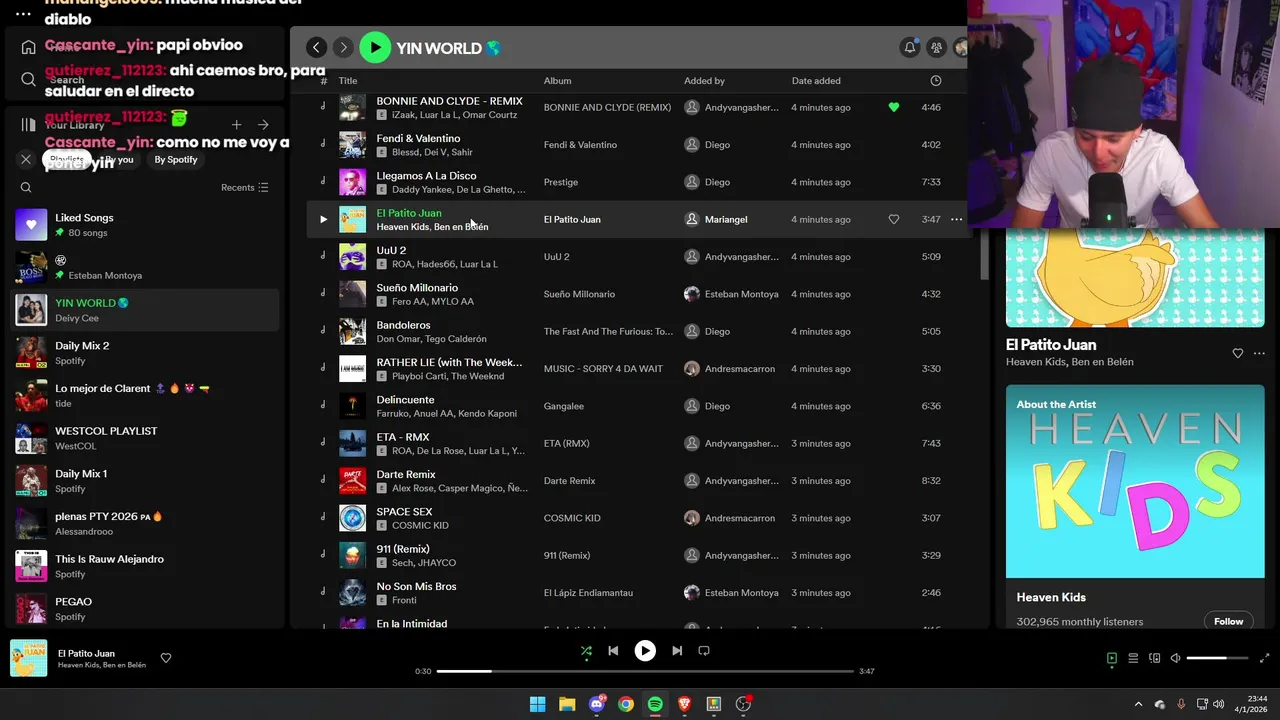
Task: Select the Fendi & Valentino track title
Action: tap(418, 138)
